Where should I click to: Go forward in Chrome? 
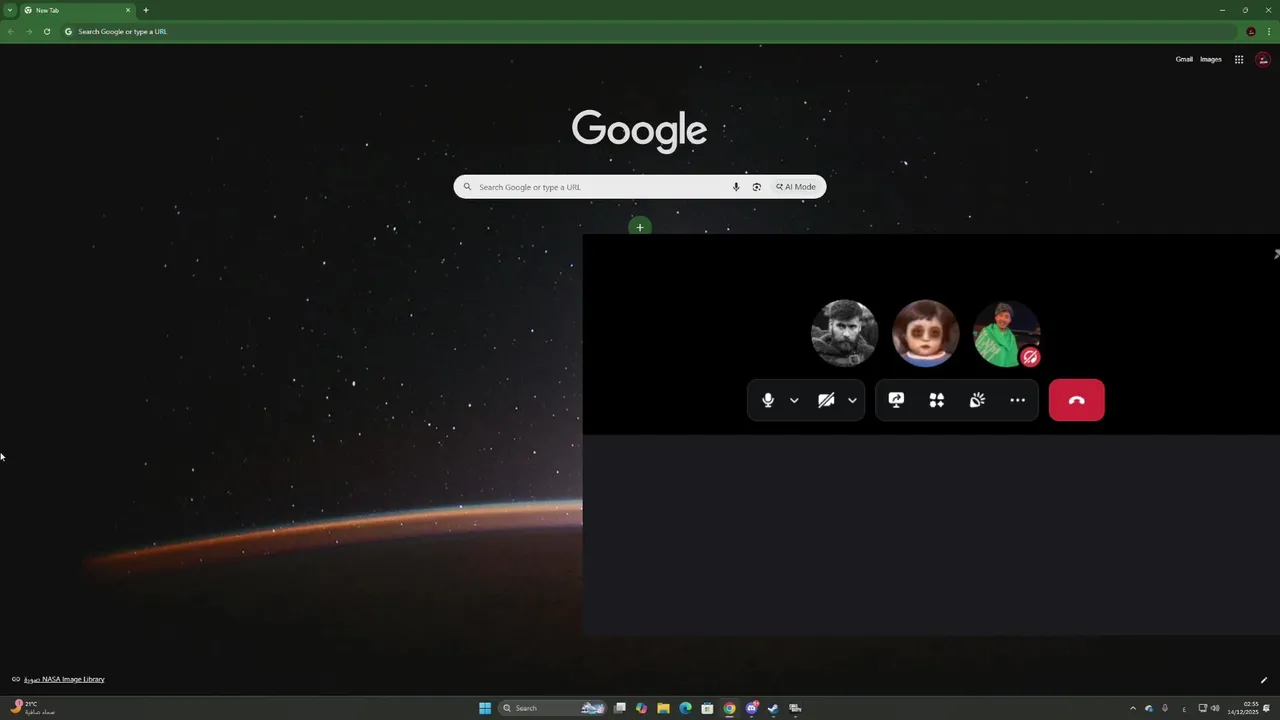(x=29, y=31)
